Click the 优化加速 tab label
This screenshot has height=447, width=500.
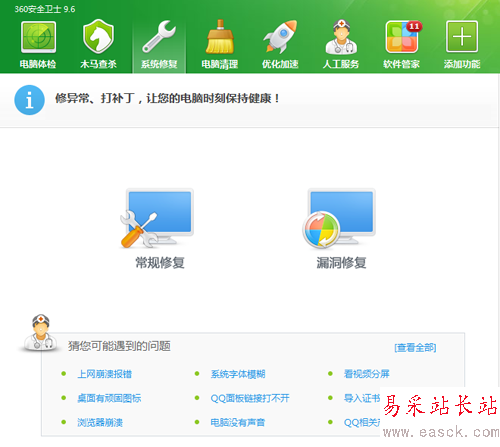coord(280,64)
